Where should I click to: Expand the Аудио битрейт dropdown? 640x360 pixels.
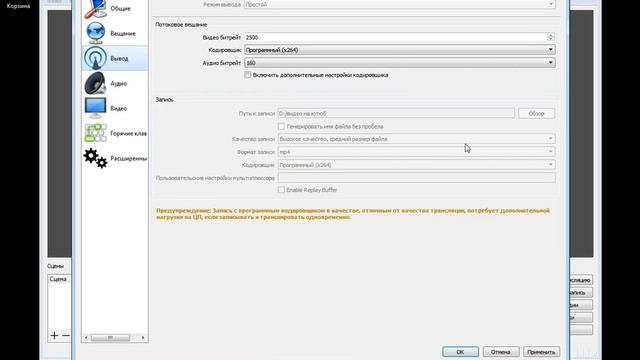pos(400,63)
